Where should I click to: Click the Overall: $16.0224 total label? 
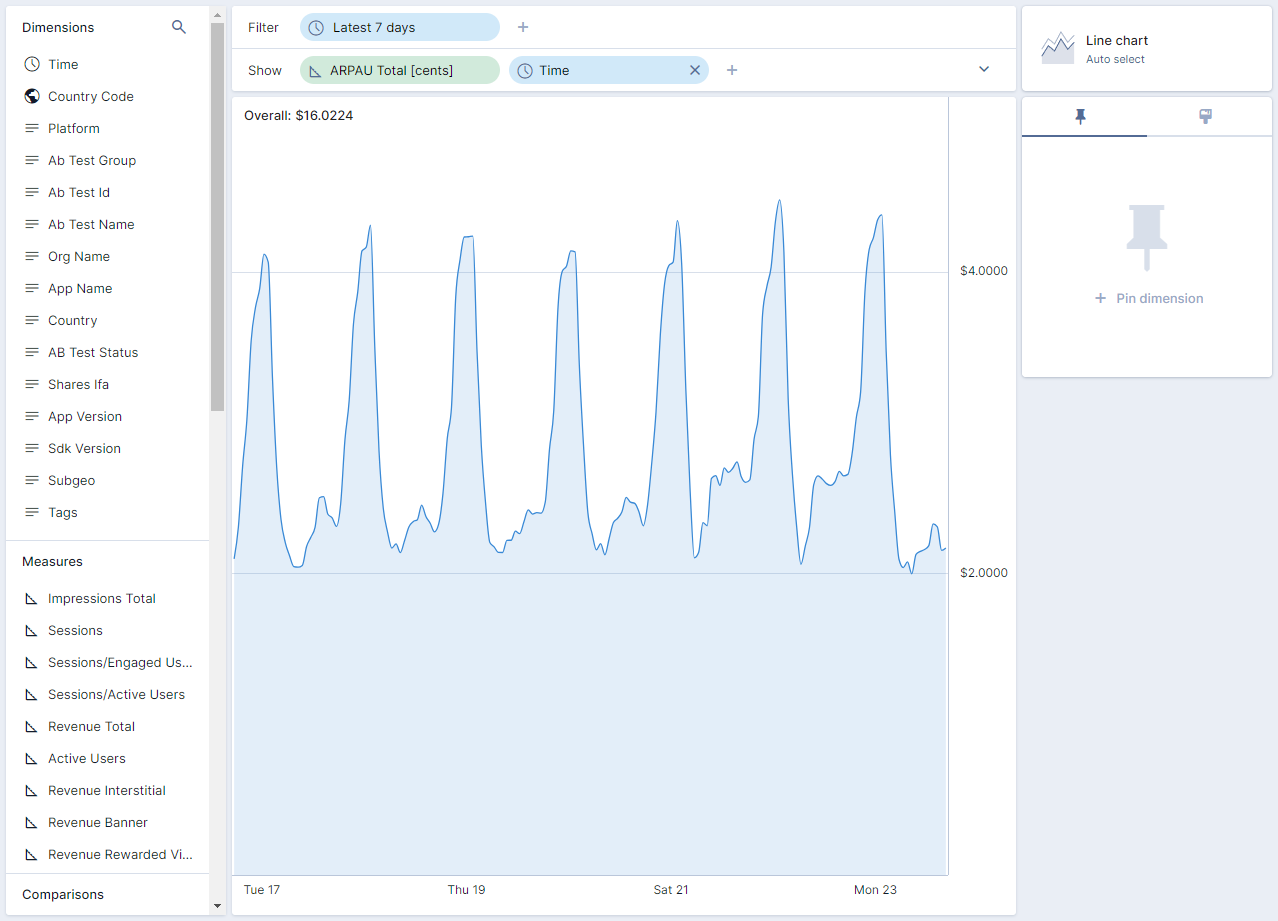(x=298, y=115)
